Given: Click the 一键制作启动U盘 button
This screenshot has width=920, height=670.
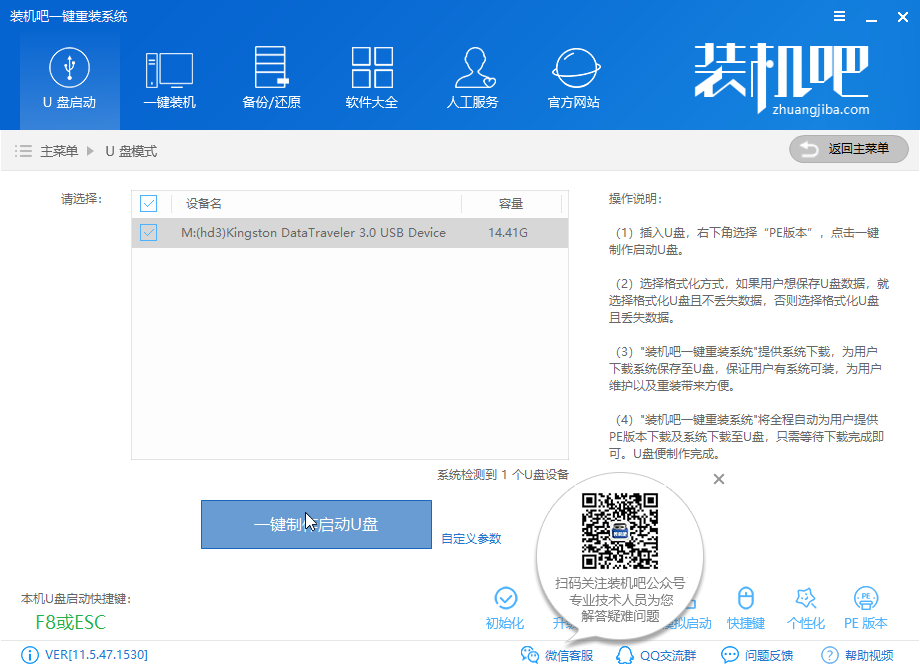Looking at the screenshot, I should click(x=316, y=525).
